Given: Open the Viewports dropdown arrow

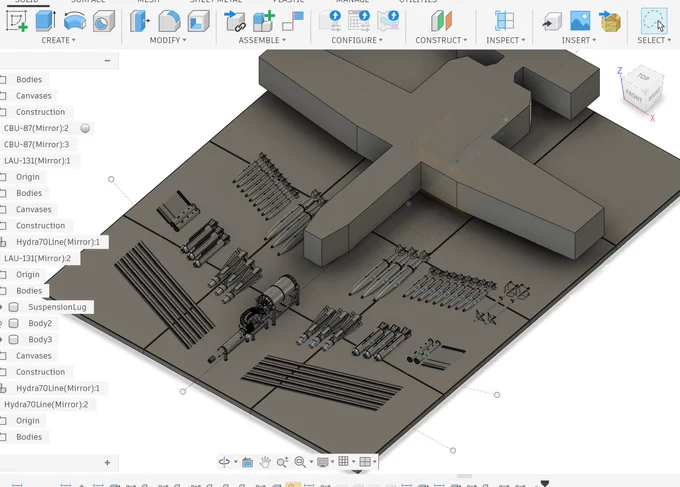Looking at the screenshot, I should [x=374, y=462].
